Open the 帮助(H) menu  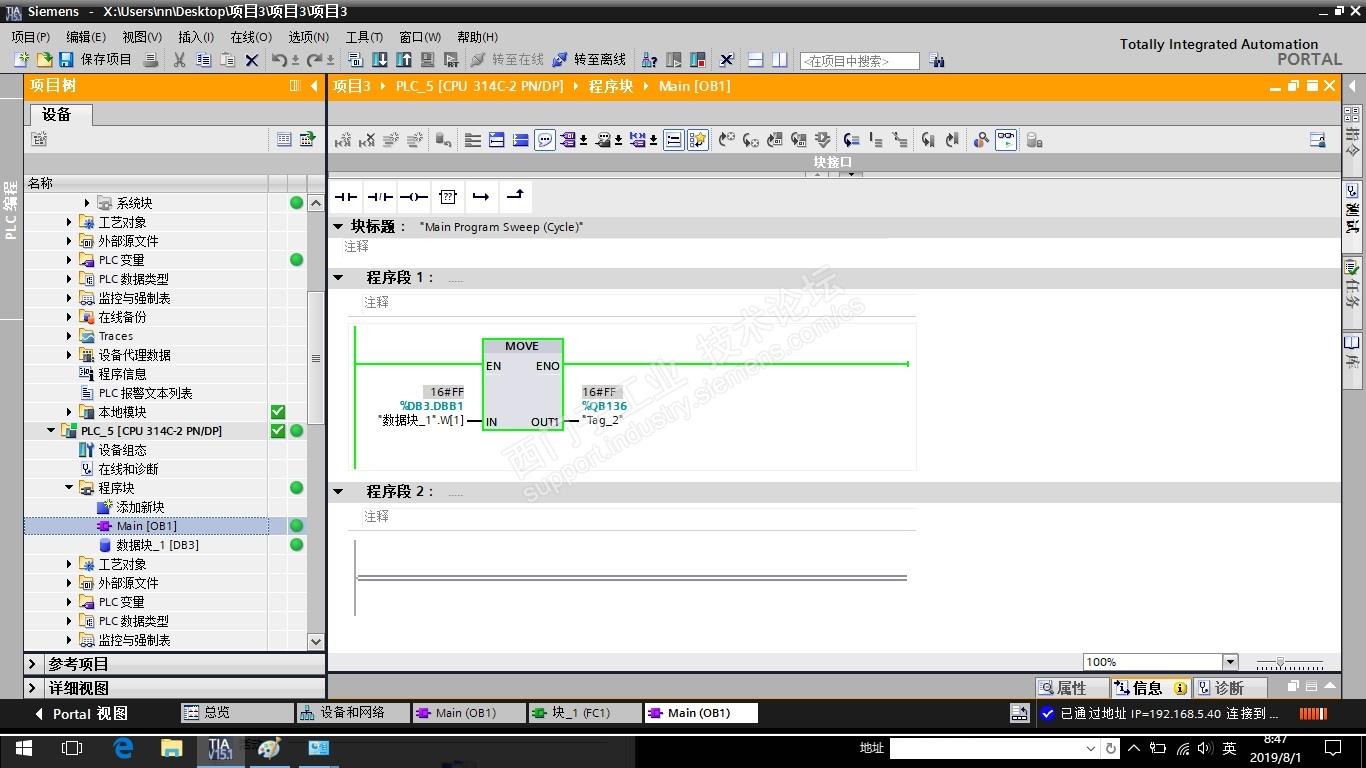477,37
